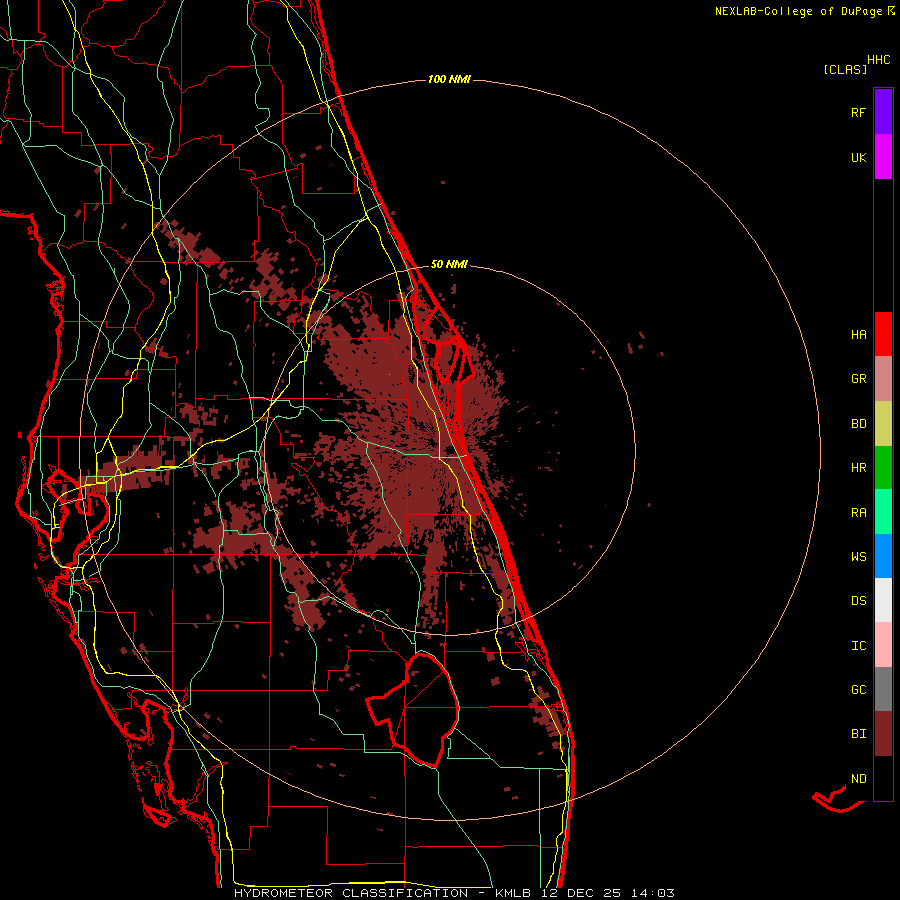Click the RF legend label
Screen dimensions: 900x900
(858, 112)
